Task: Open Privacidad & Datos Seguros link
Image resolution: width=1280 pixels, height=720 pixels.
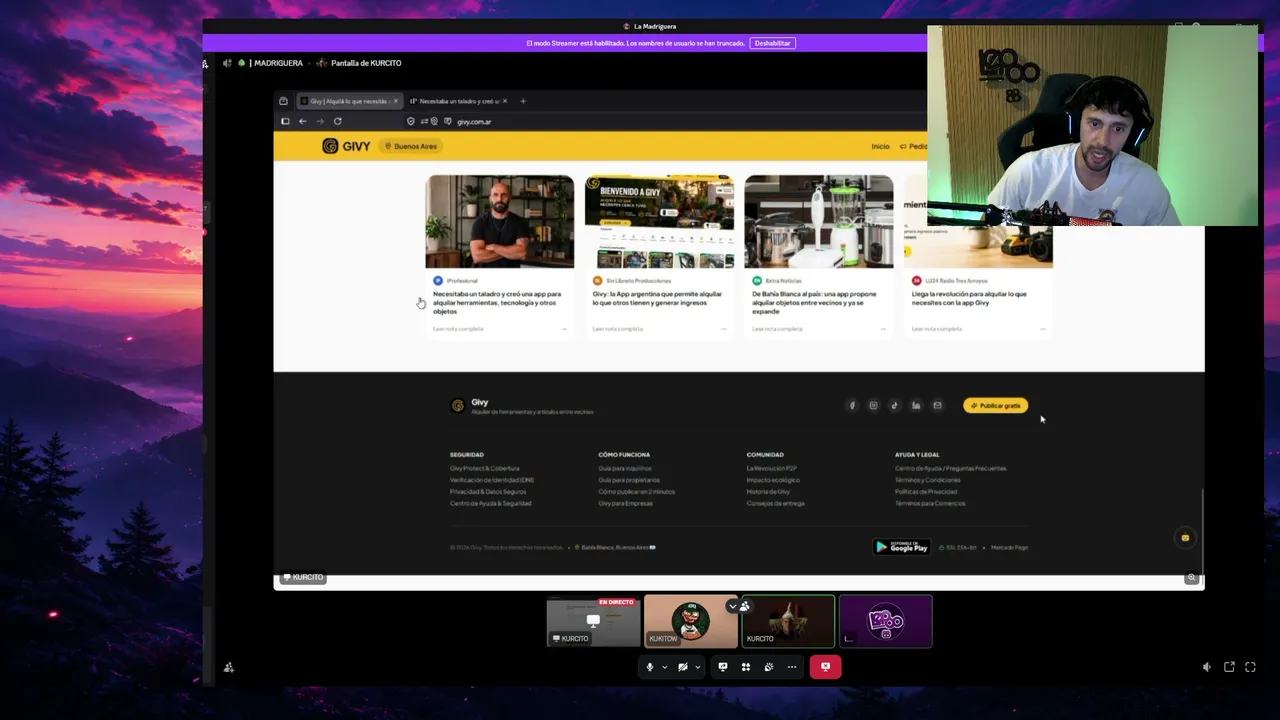Action: tap(488, 492)
